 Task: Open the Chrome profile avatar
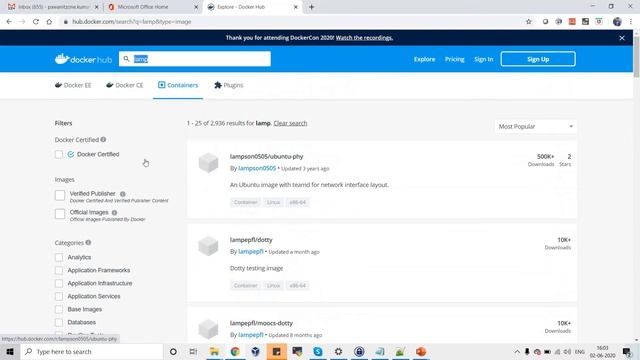click(617, 22)
